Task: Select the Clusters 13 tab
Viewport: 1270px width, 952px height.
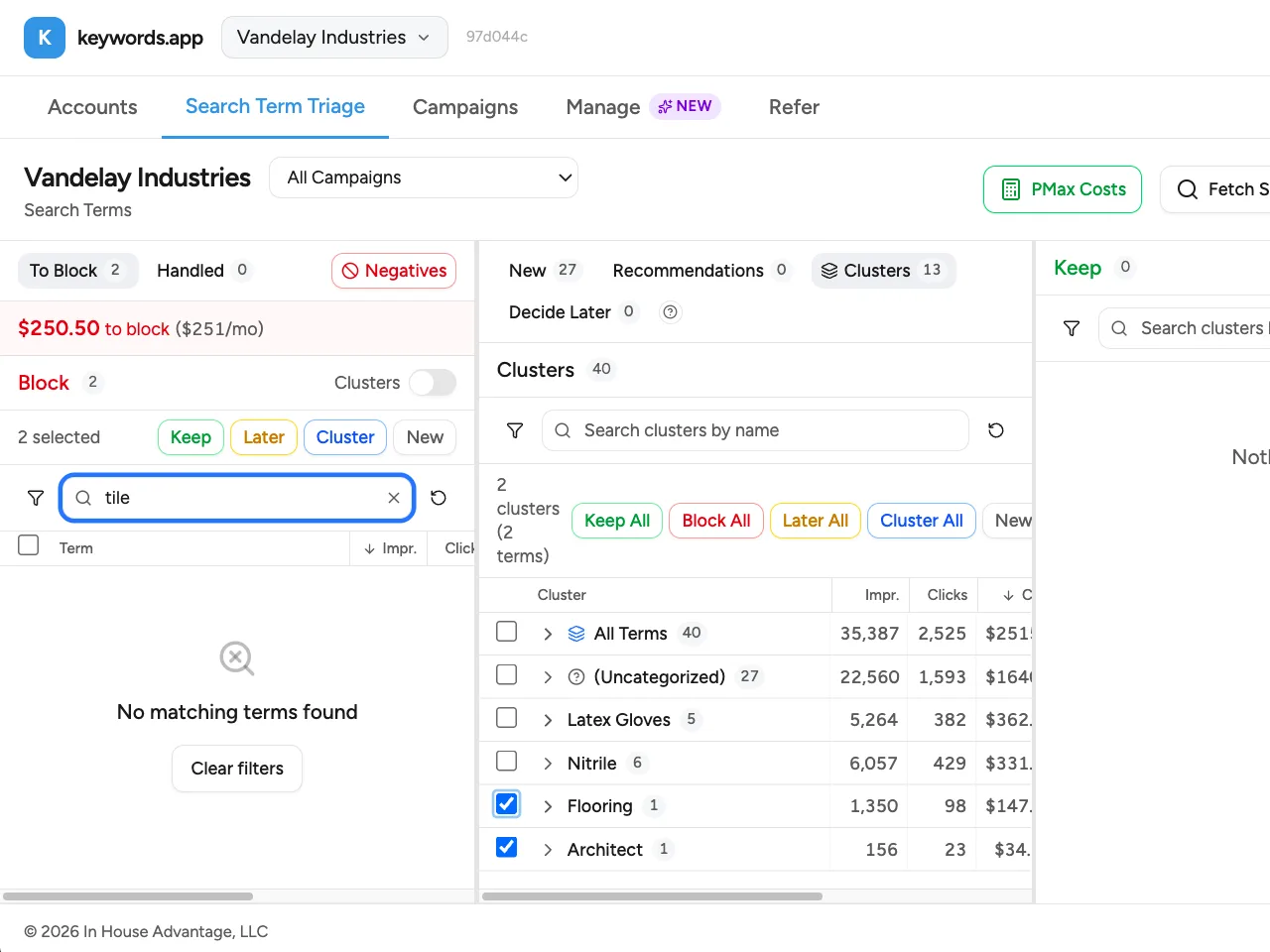Action: pyautogui.click(x=884, y=271)
